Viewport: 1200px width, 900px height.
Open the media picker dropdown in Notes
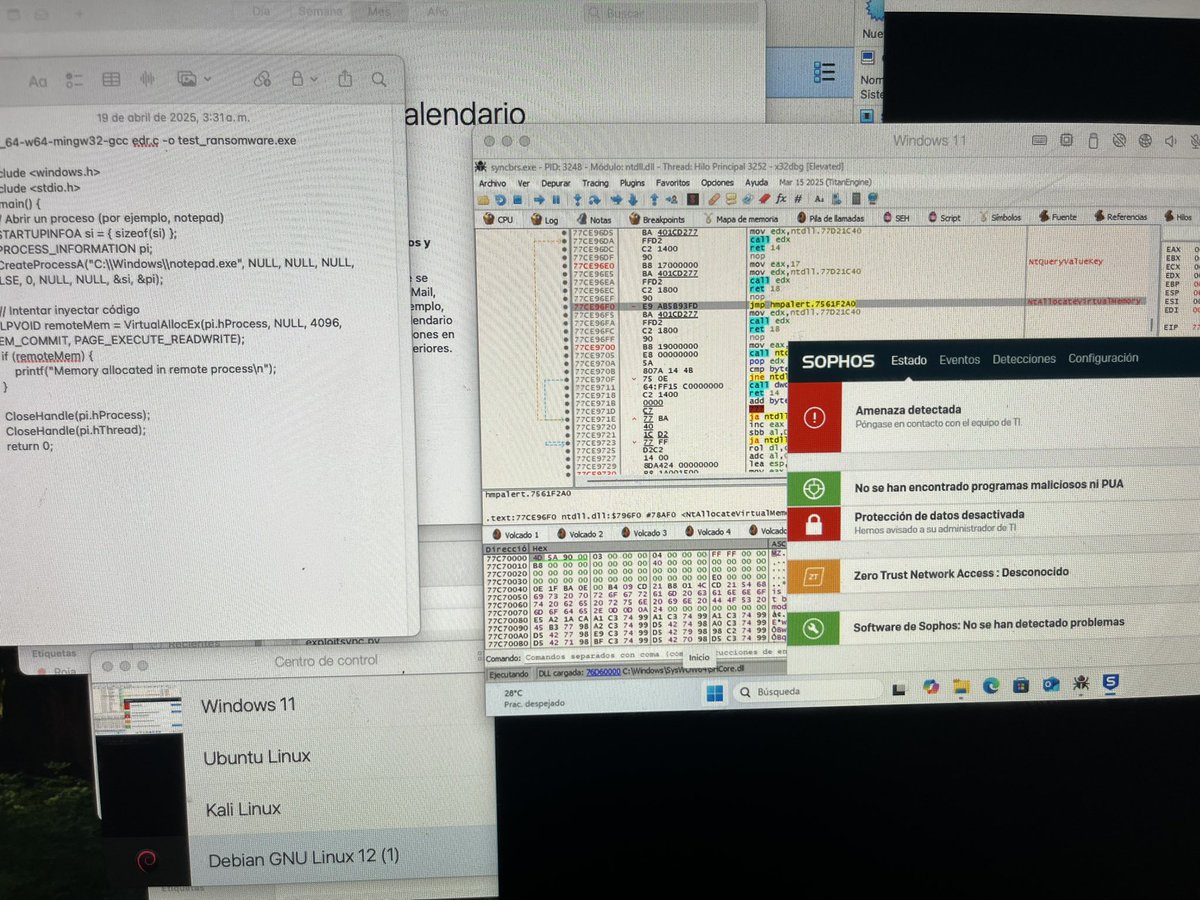(x=193, y=78)
